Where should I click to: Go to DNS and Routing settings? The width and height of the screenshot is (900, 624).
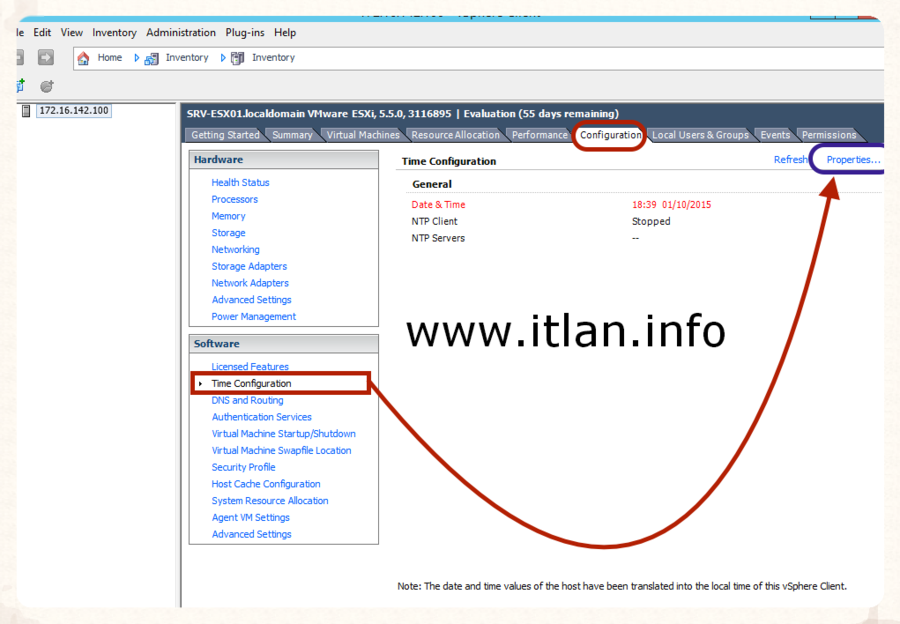[247, 400]
